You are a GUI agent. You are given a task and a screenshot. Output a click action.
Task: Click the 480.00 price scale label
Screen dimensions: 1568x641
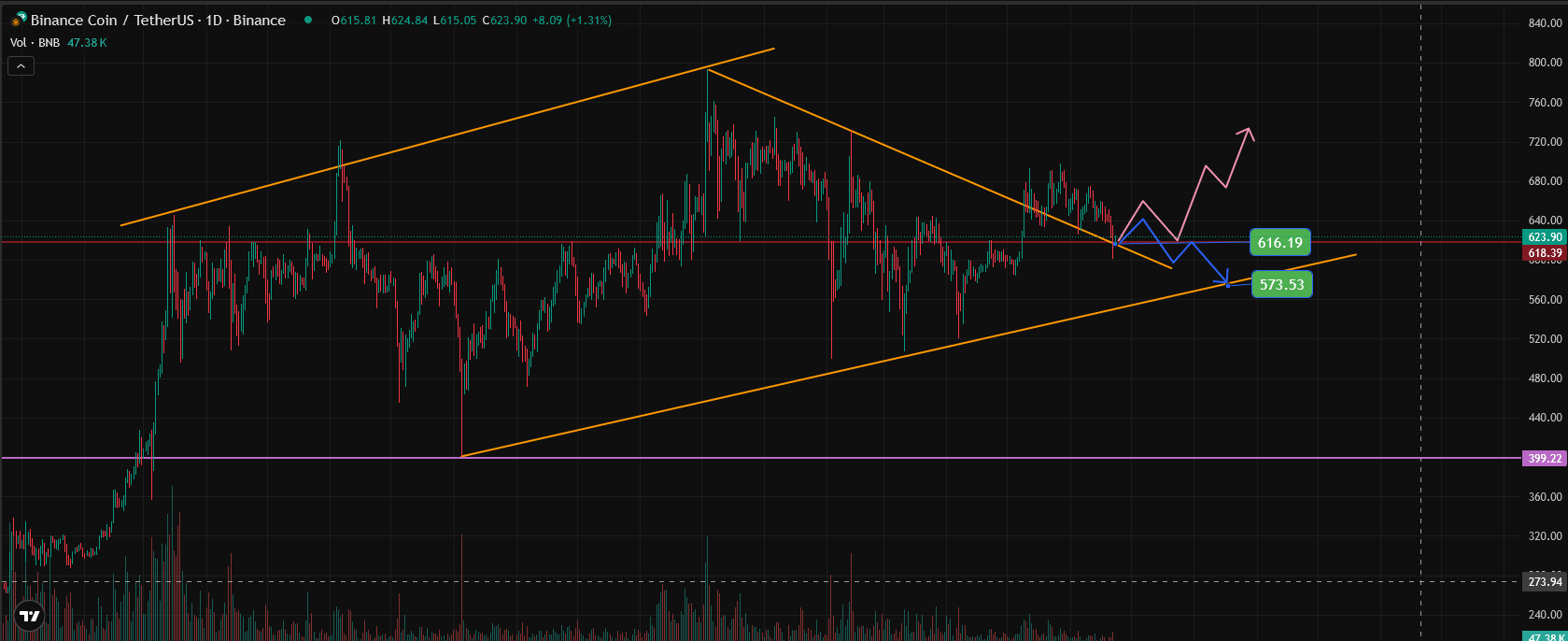pos(1545,378)
